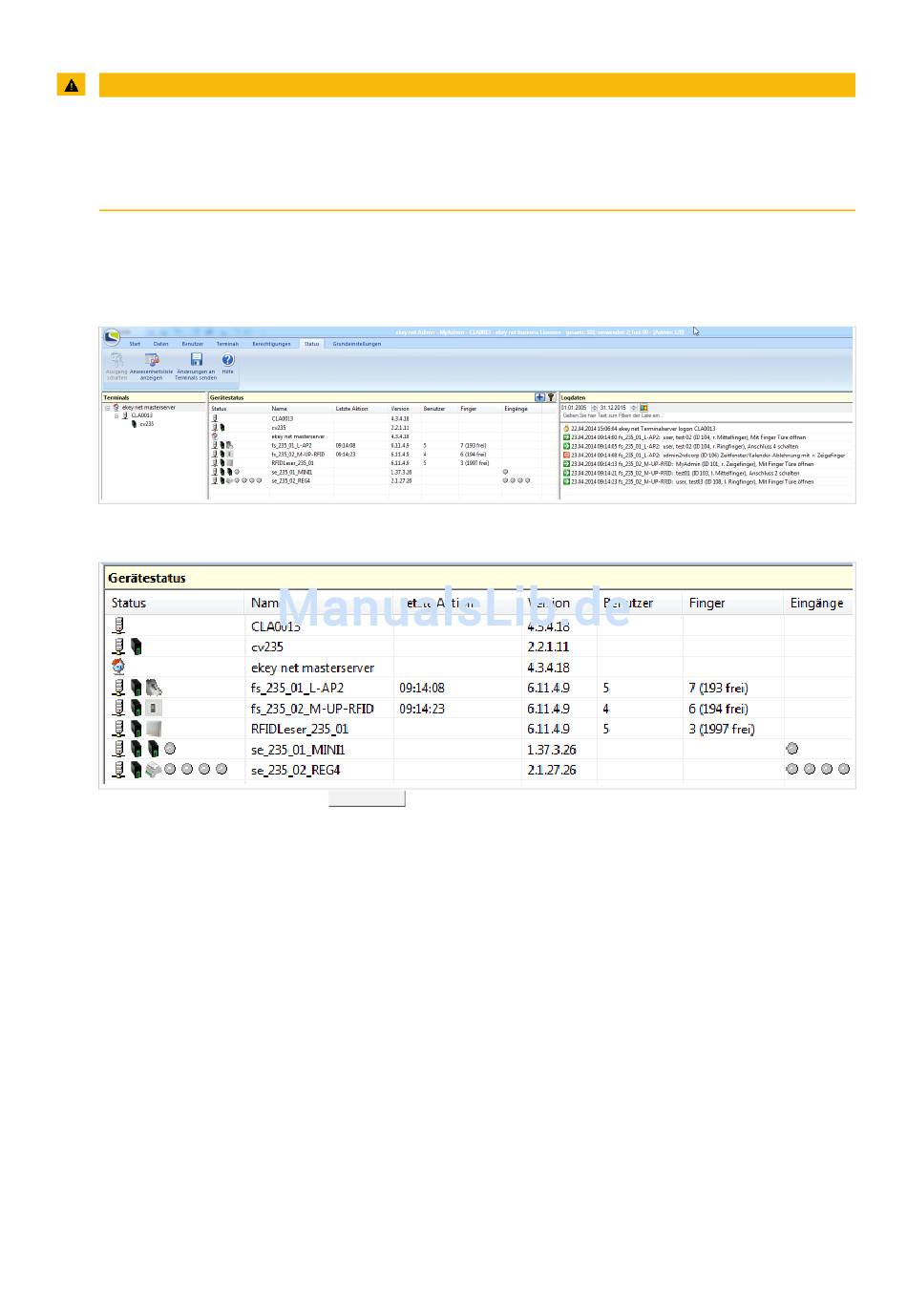Screen dimensions: 907x1316
Task: Click the Finger column header in the enlarged table
Action: pyautogui.click(x=707, y=603)
